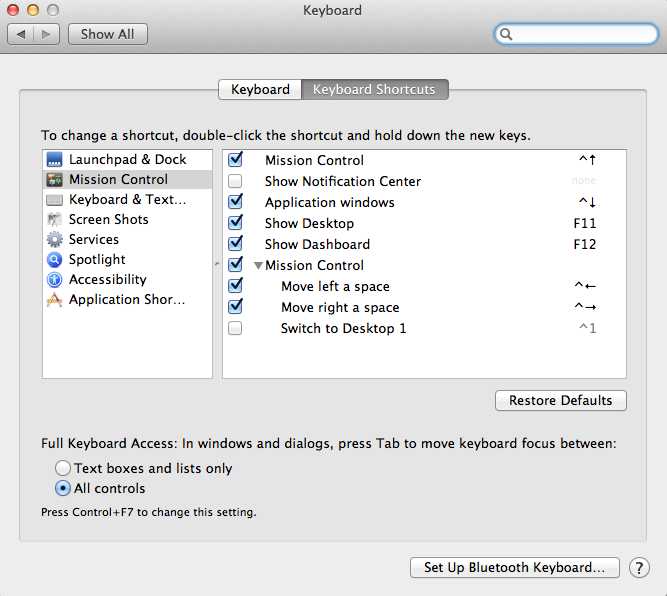Select Spotlight in the category list
667x596 pixels.
(x=128, y=260)
